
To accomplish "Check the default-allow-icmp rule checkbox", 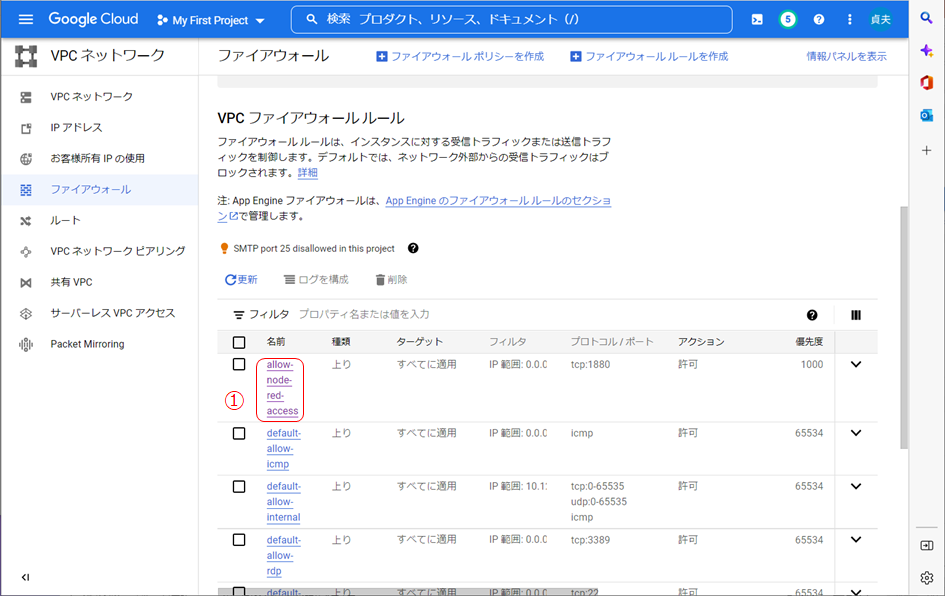I will [x=239, y=434].
